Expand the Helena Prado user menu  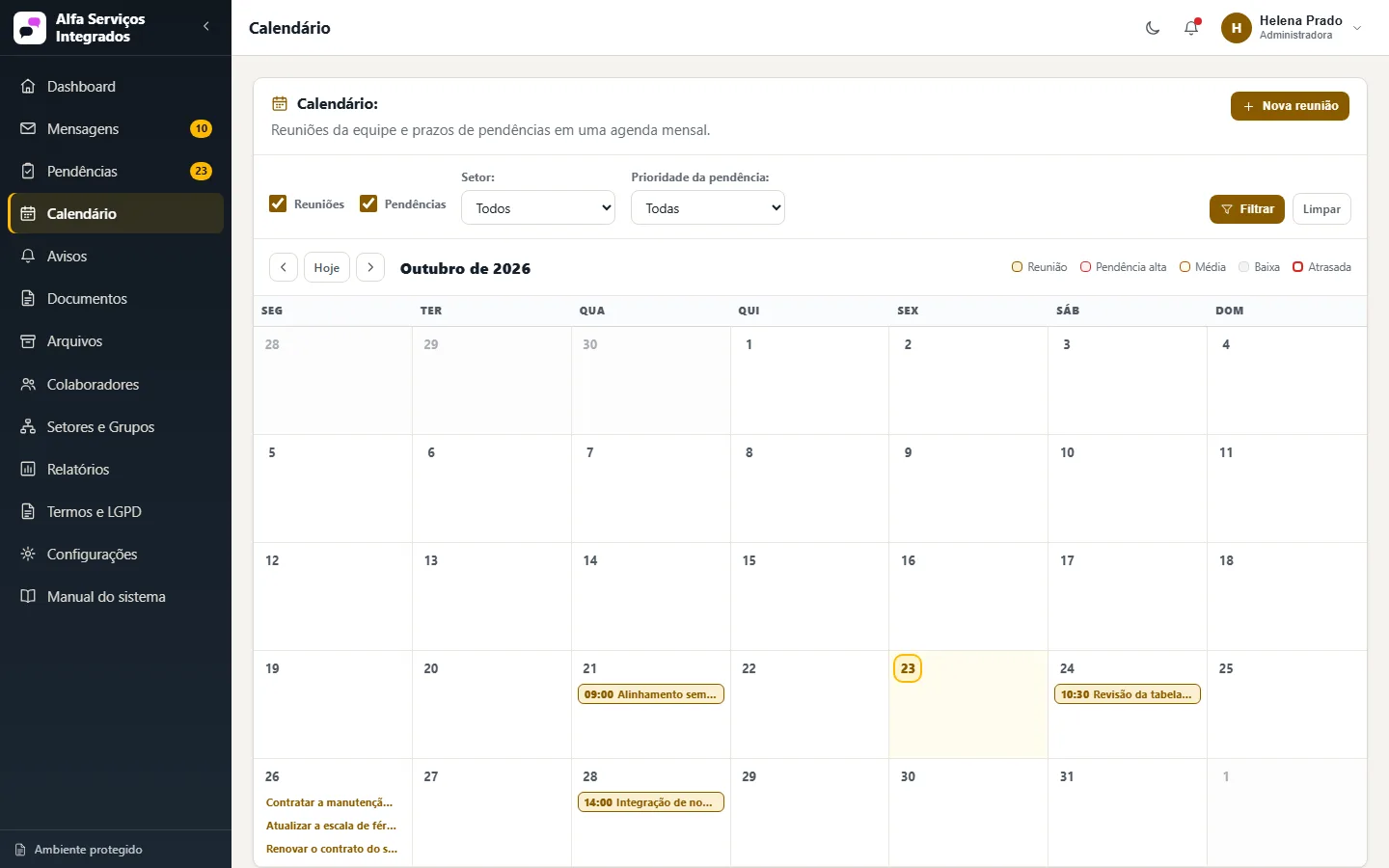coord(1293,28)
